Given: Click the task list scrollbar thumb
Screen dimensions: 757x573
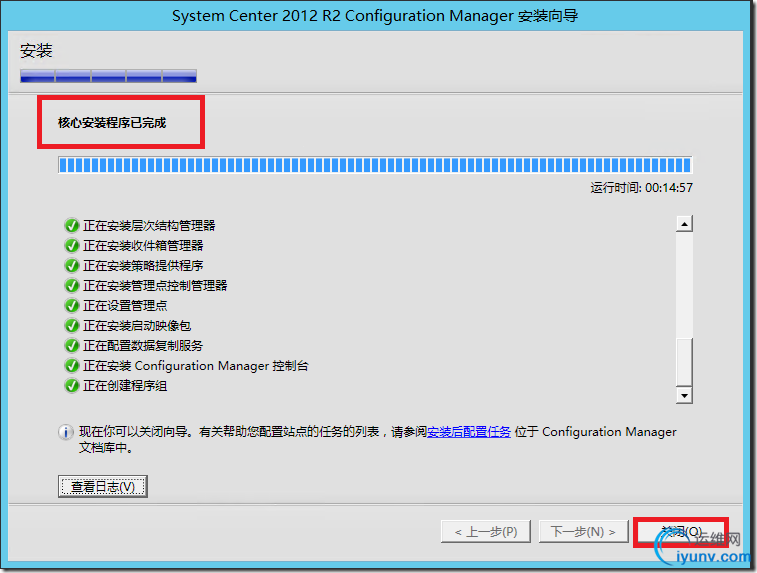Looking at the screenshot, I should 684,362.
